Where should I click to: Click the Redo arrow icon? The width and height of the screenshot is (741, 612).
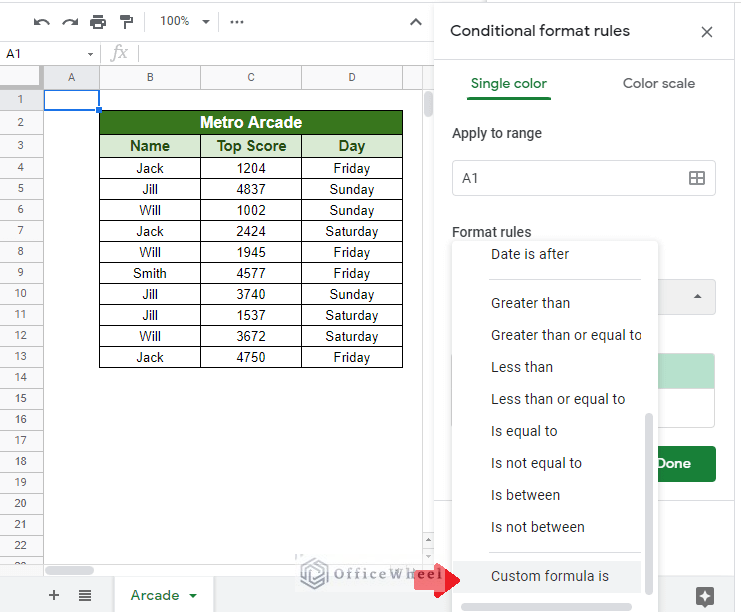[69, 21]
